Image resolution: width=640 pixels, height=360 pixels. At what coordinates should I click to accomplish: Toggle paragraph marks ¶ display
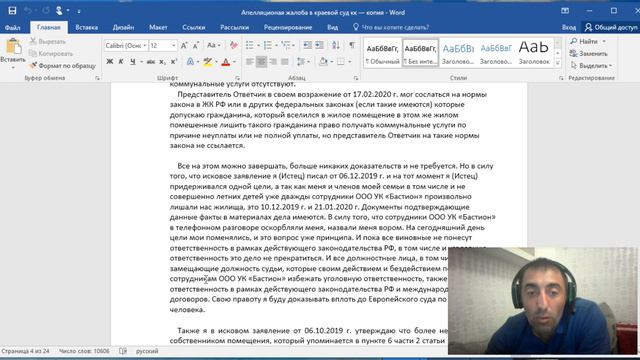352,45
